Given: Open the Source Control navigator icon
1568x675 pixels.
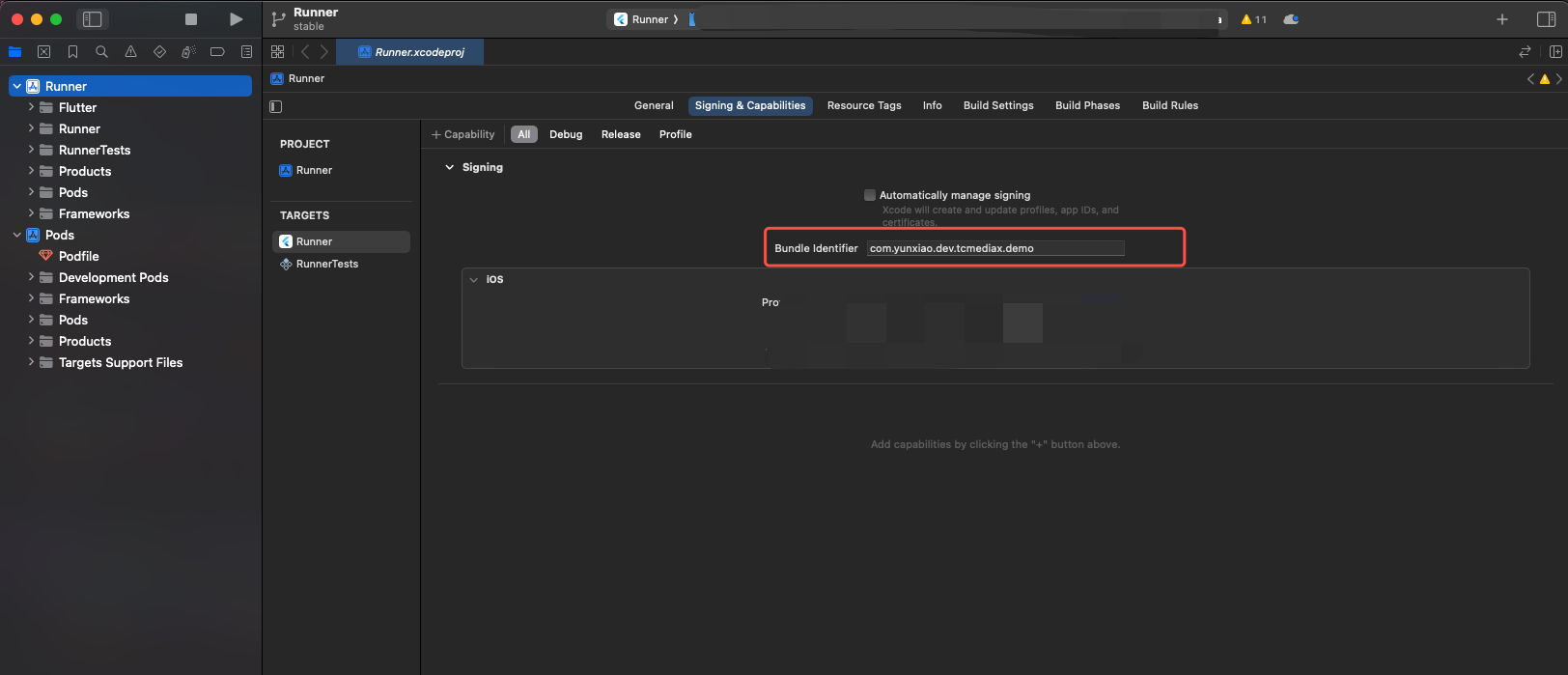Looking at the screenshot, I should click(43, 52).
